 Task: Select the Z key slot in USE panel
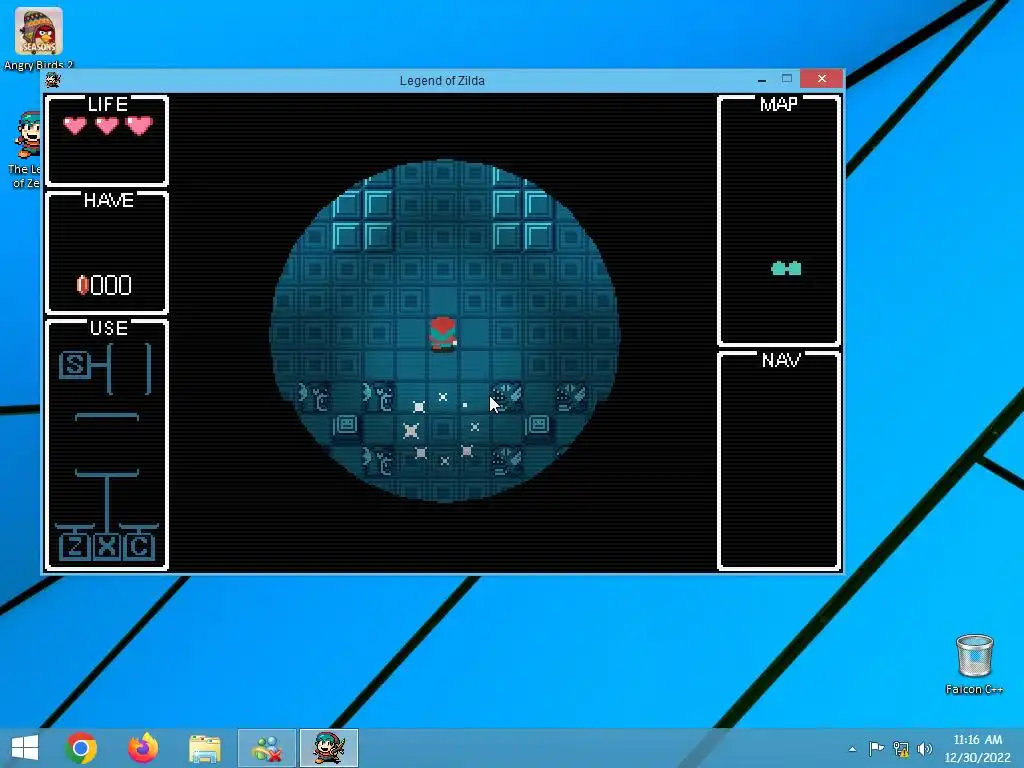75,547
